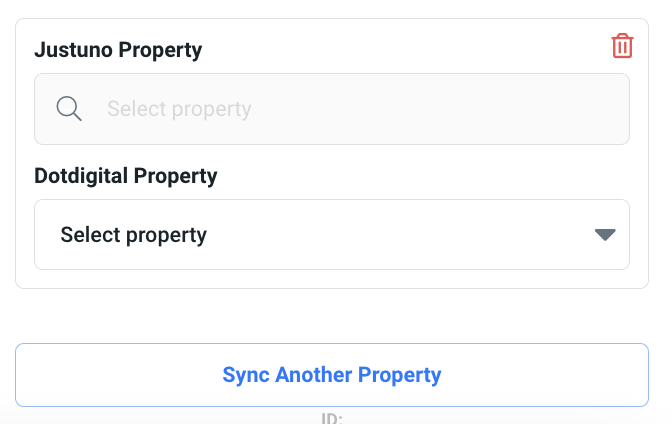Show Dotdigital property options using triangle arrow
Image resolution: width=672 pixels, height=424 pixels.
[x=605, y=235]
